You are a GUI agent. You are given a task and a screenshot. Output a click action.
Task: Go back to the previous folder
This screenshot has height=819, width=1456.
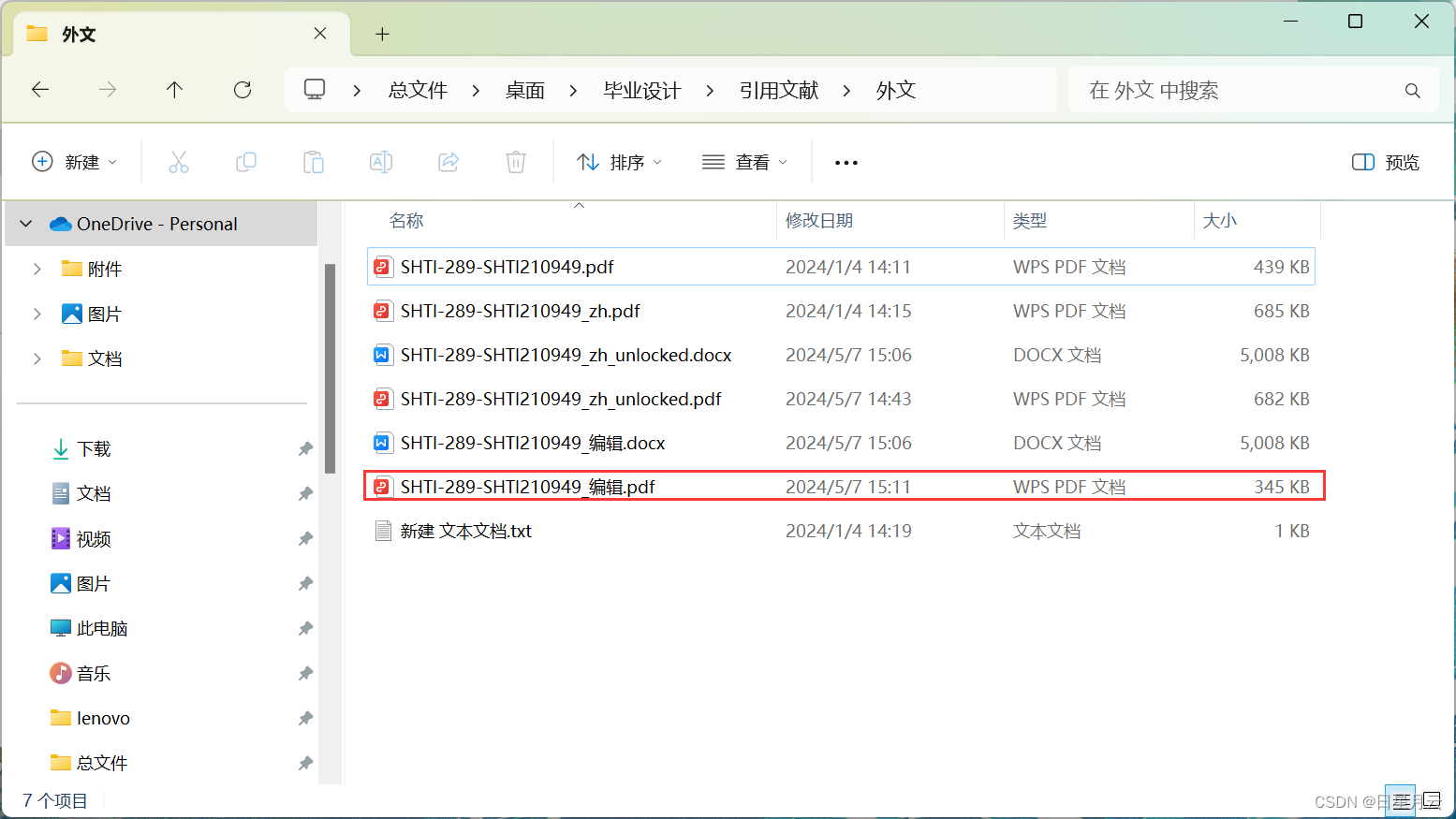pyautogui.click(x=40, y=90)
